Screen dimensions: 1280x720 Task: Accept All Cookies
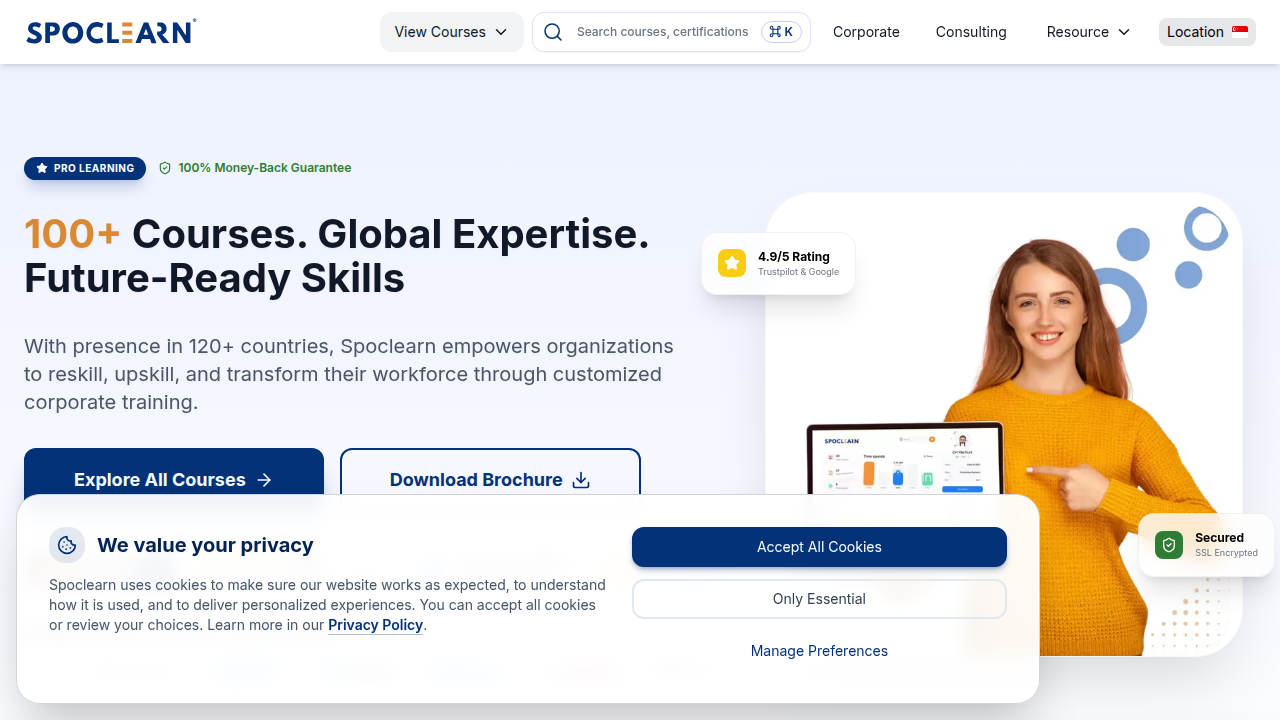(x=819, y=547)
